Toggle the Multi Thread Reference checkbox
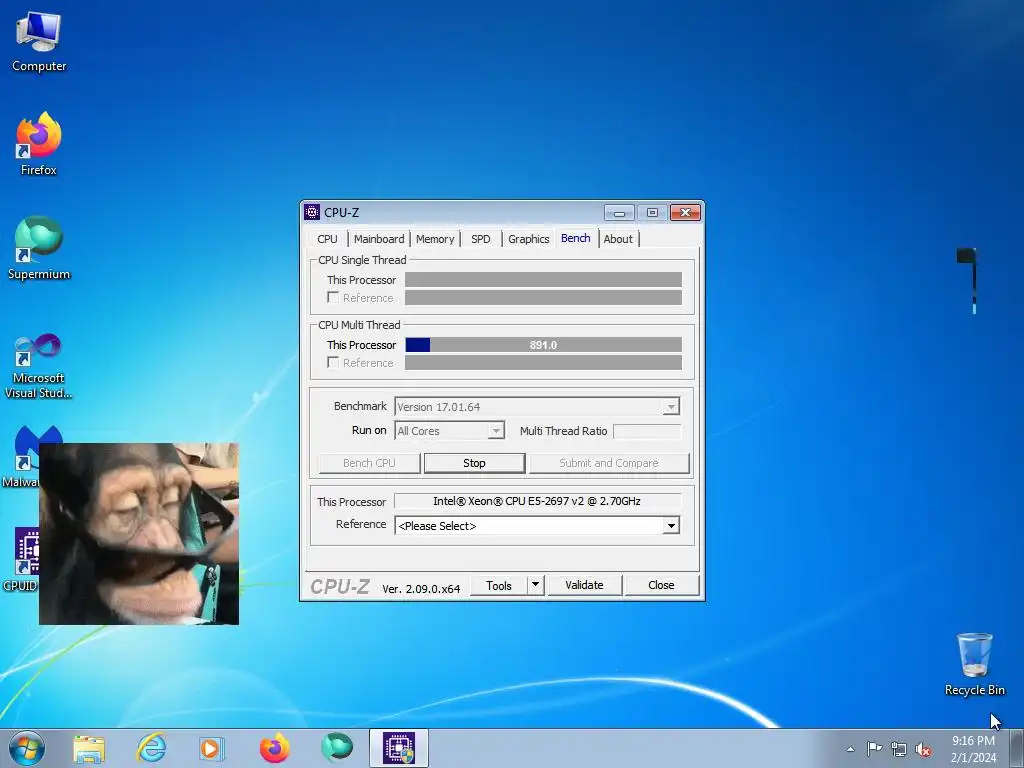This screenshot has width=1024, height=768. [333, 362]
